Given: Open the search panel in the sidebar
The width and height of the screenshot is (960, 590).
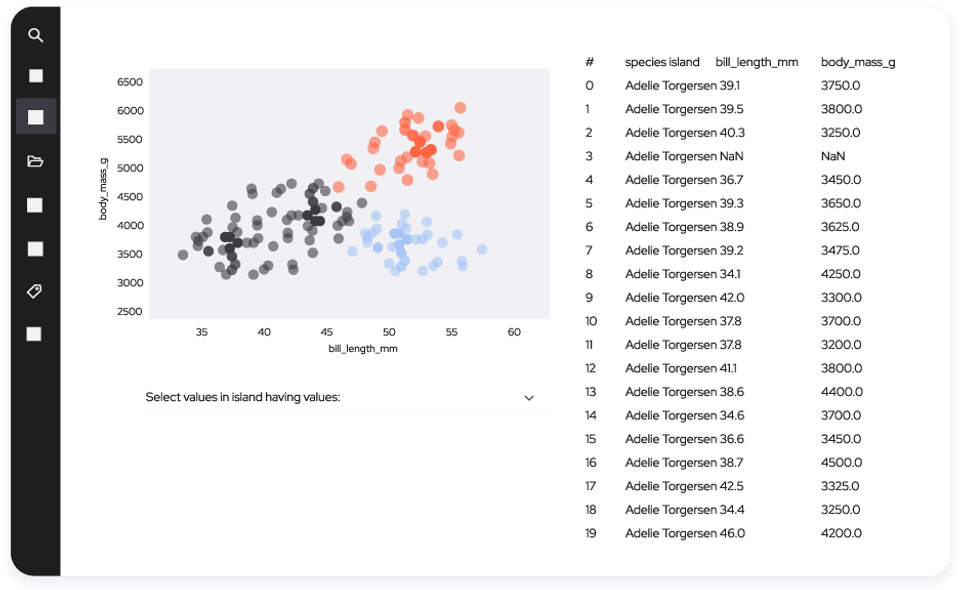Looking at the screenshot, I should tap(36, 35).
